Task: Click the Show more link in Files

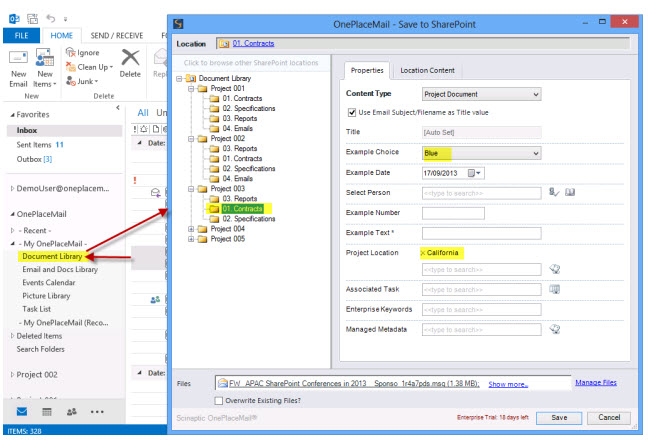Action: (508, 384)
